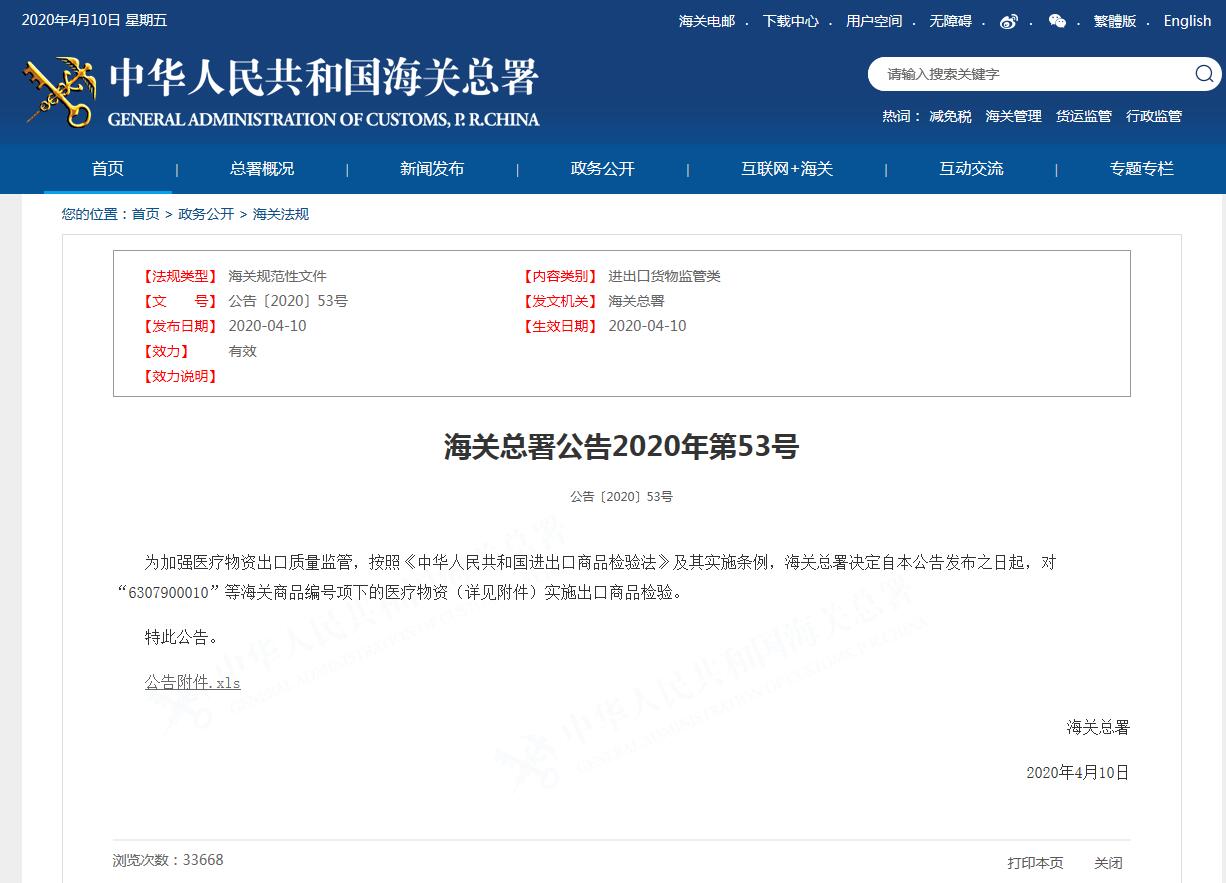Screen dimensions: 1226x883
Task: Click the 关闭 button at bottom
Action: point(1108,862)
